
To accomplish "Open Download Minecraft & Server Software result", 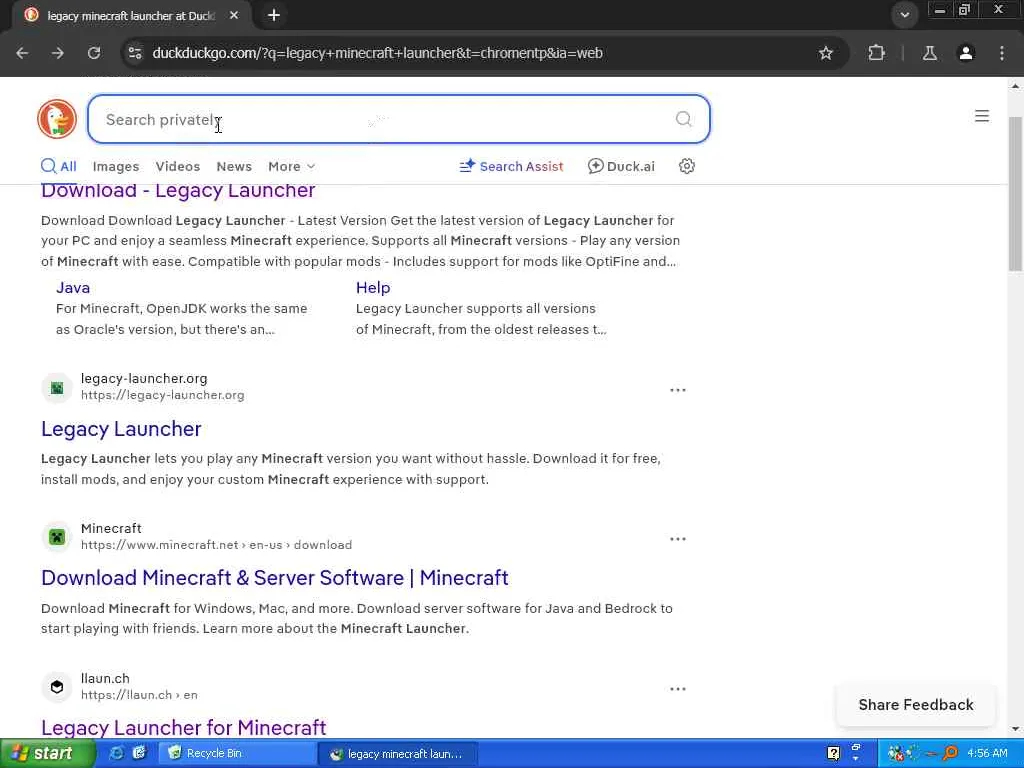I will (x=274, y=577).
